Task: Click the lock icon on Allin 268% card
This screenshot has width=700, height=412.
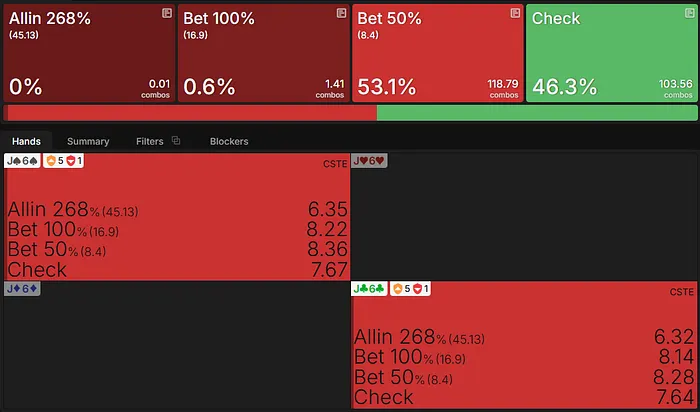Action: 166,13
